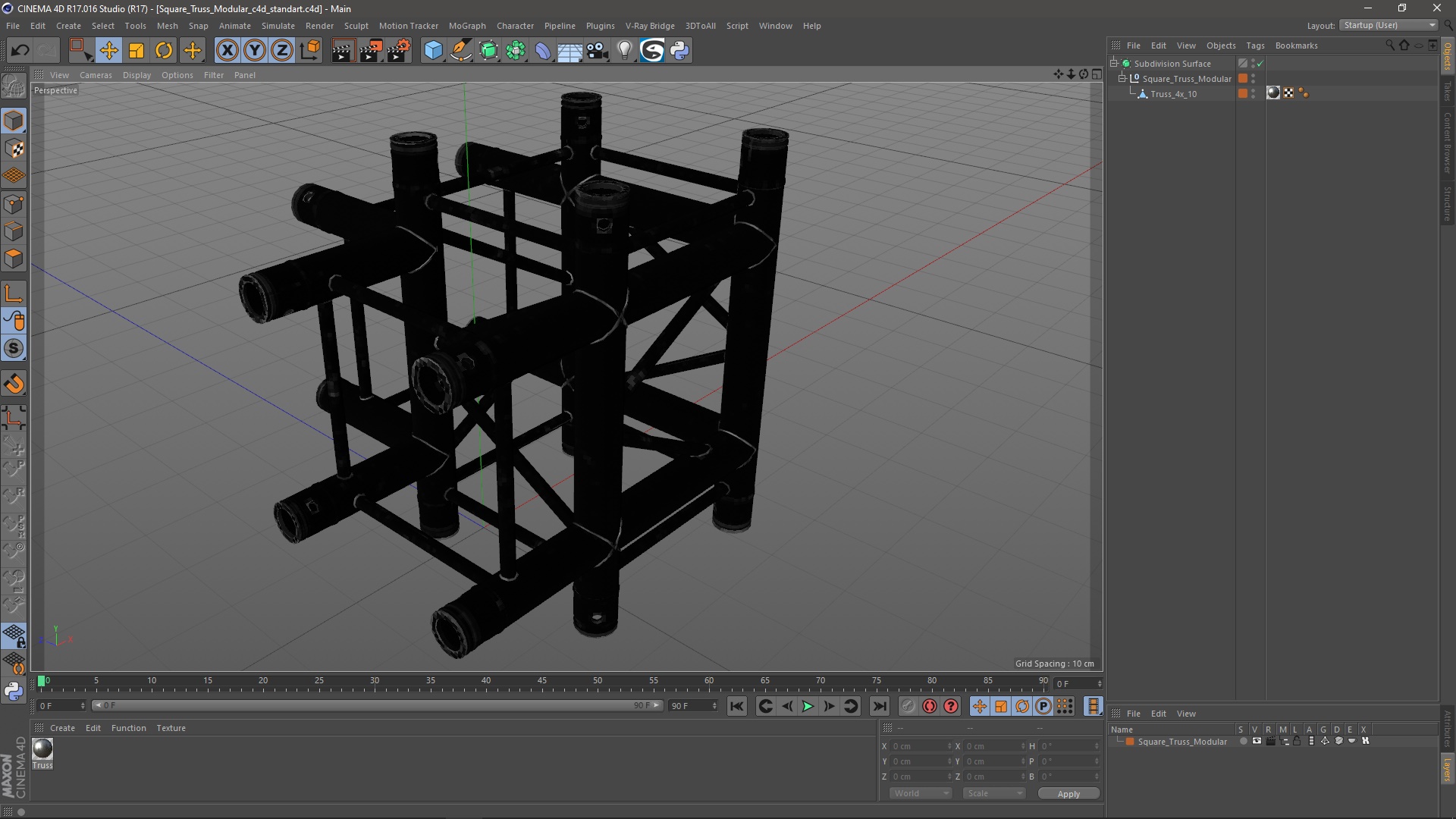Add a floor environment object

click(x=570, y=51)
